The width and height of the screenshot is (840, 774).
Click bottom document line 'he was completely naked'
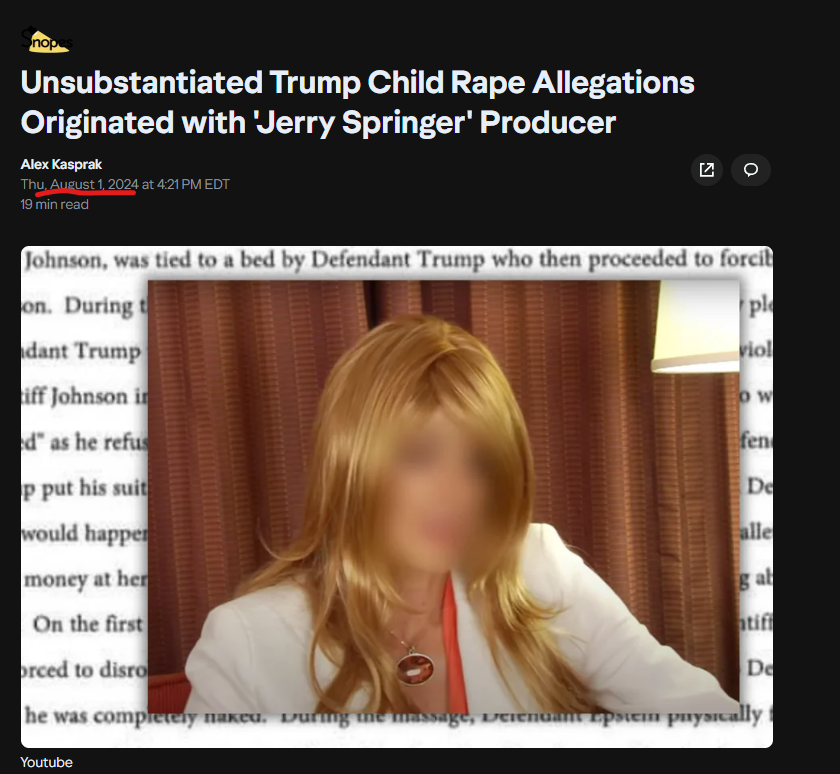tap(145, 717)
